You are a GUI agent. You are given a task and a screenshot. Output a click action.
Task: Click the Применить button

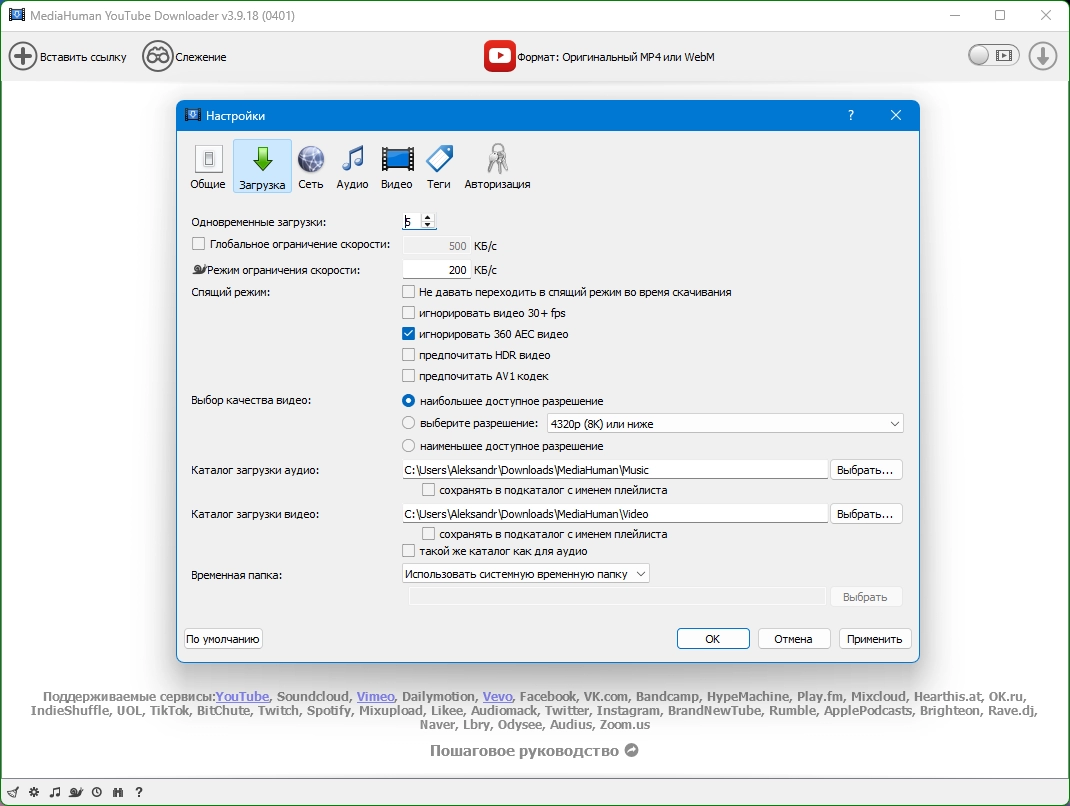pos(874,639)
